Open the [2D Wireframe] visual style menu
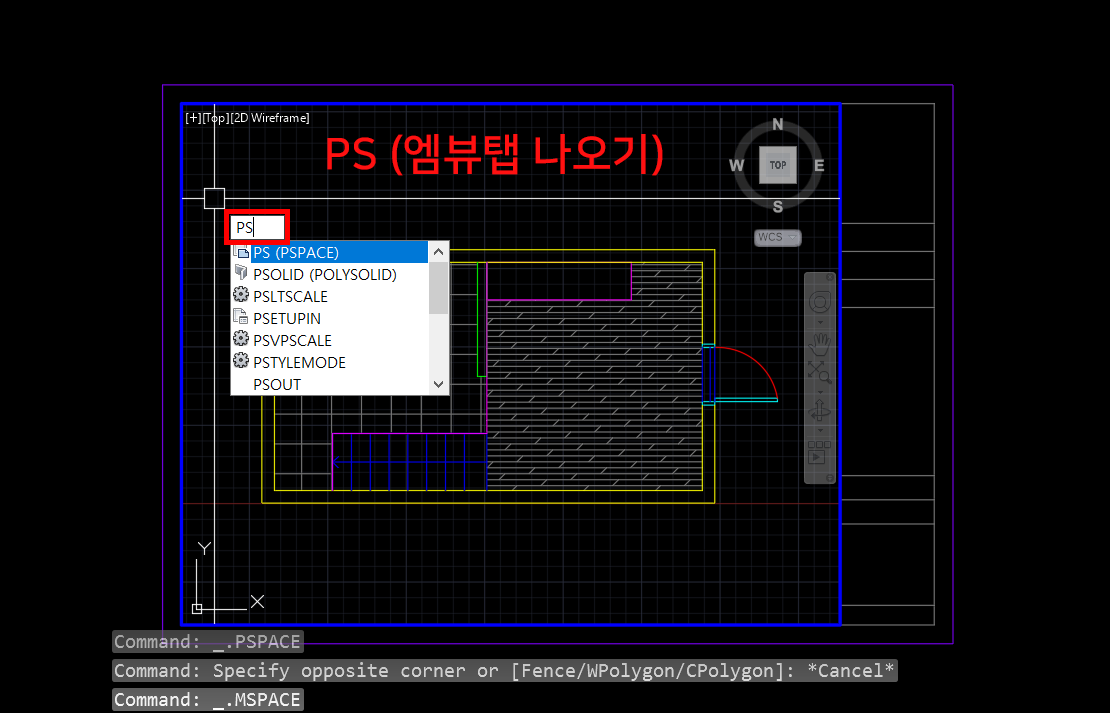The width and height of the screenshot is (1110, 713). click(270, 118)
